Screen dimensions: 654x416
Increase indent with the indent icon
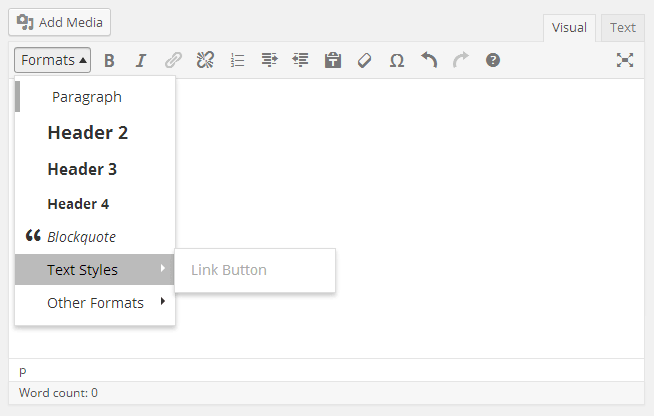(269, 61)
